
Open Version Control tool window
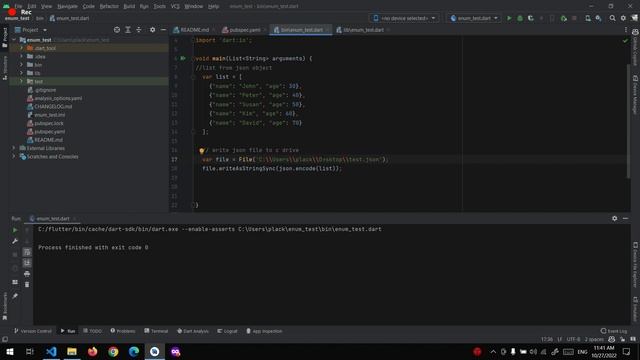pos(33,331)
